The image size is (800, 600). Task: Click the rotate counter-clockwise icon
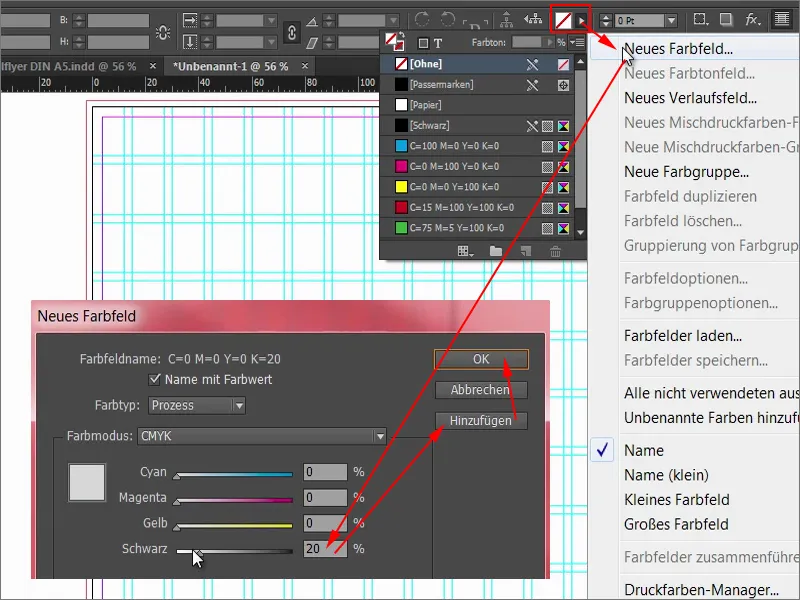pos(447,19)
